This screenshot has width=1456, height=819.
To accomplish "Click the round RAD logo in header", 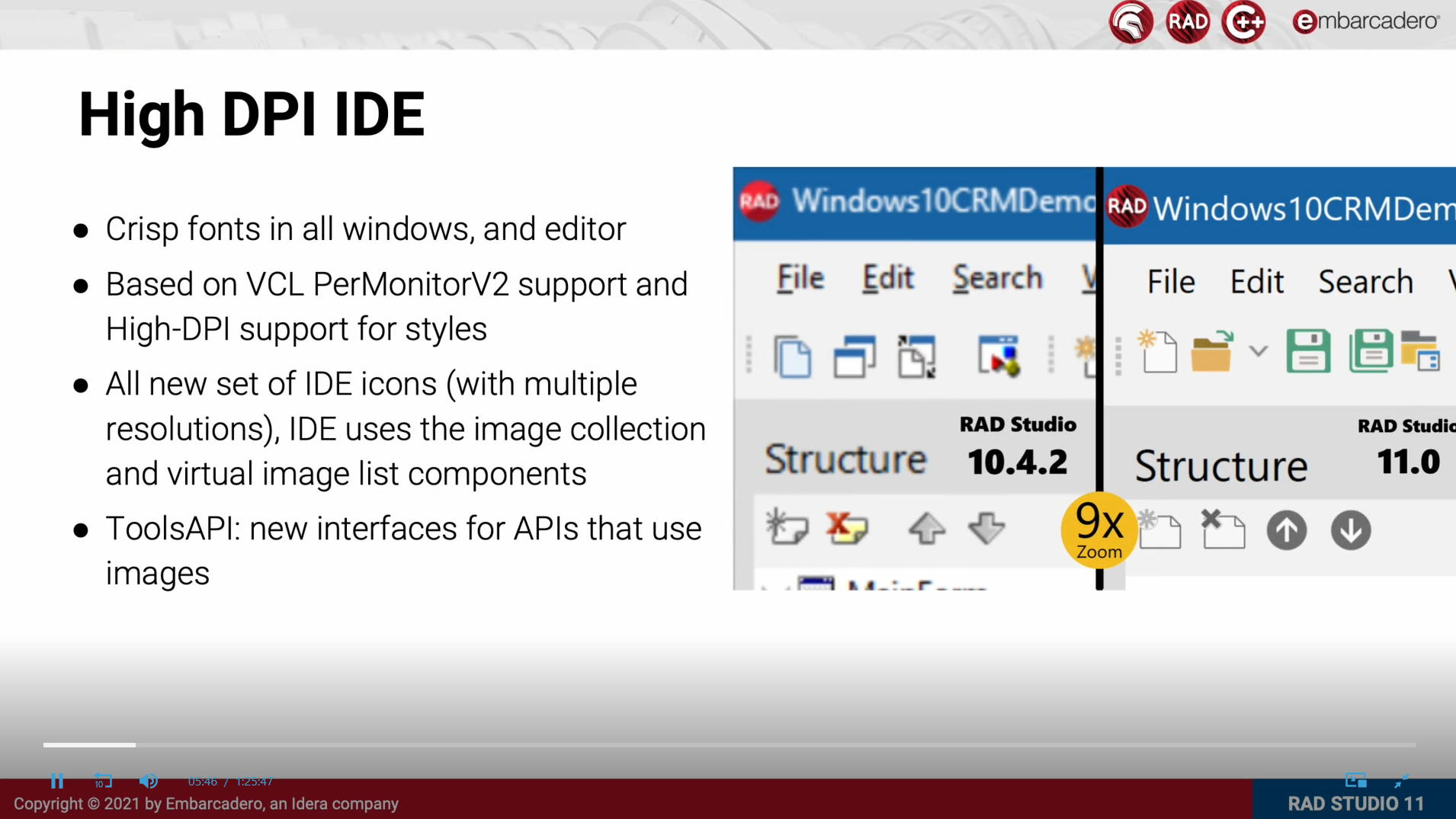I will 1188,22.
